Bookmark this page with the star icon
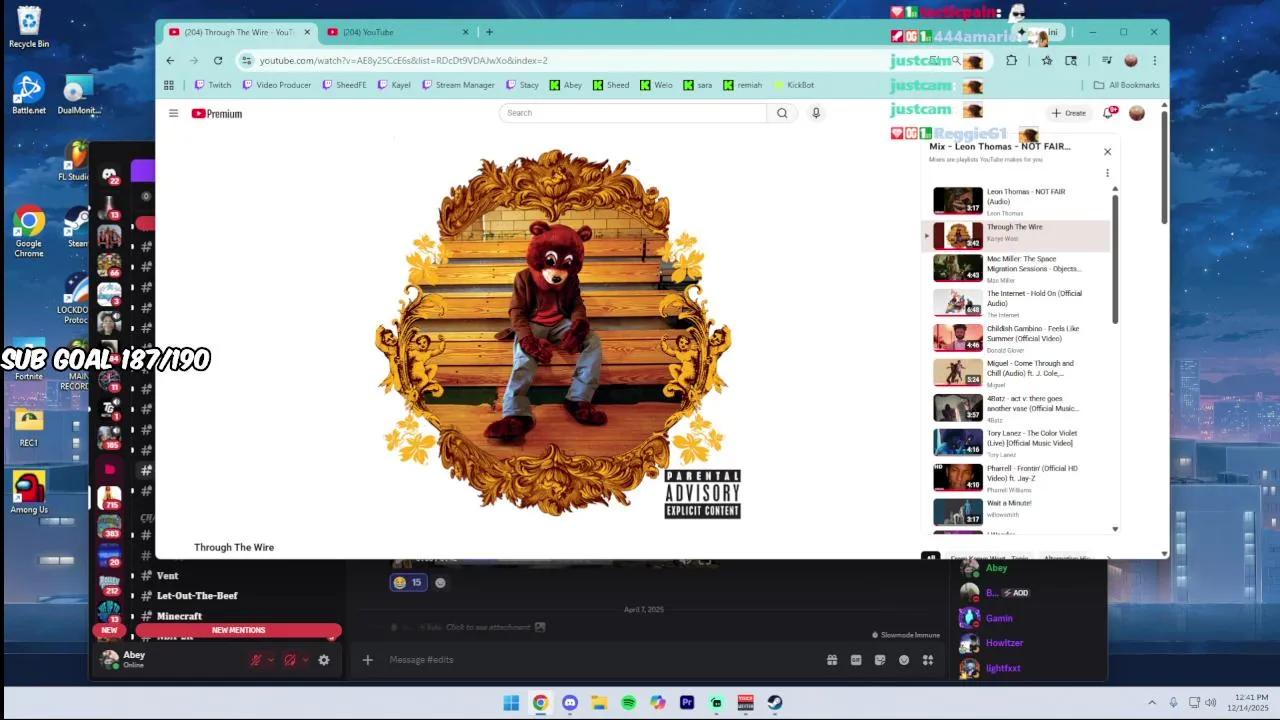Screen dimensions: 1280x720 tap(1046, 60)
